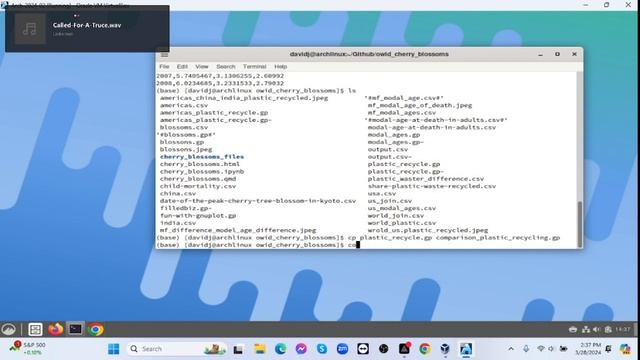Screen dimensions: 640x360
Task: Open Zoom from the Windows taskbar
Action: pos(342,349)
